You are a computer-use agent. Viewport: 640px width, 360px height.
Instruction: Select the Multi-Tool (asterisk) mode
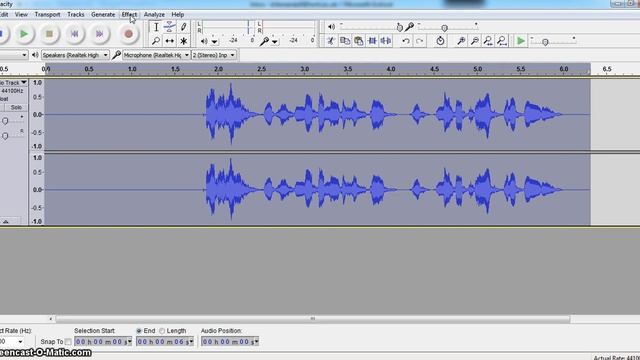click(183, 41)
